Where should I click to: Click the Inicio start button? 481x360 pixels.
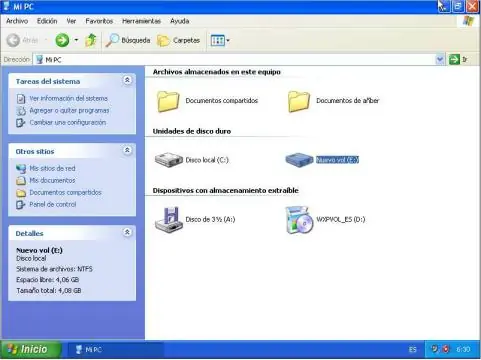(31, 349)
